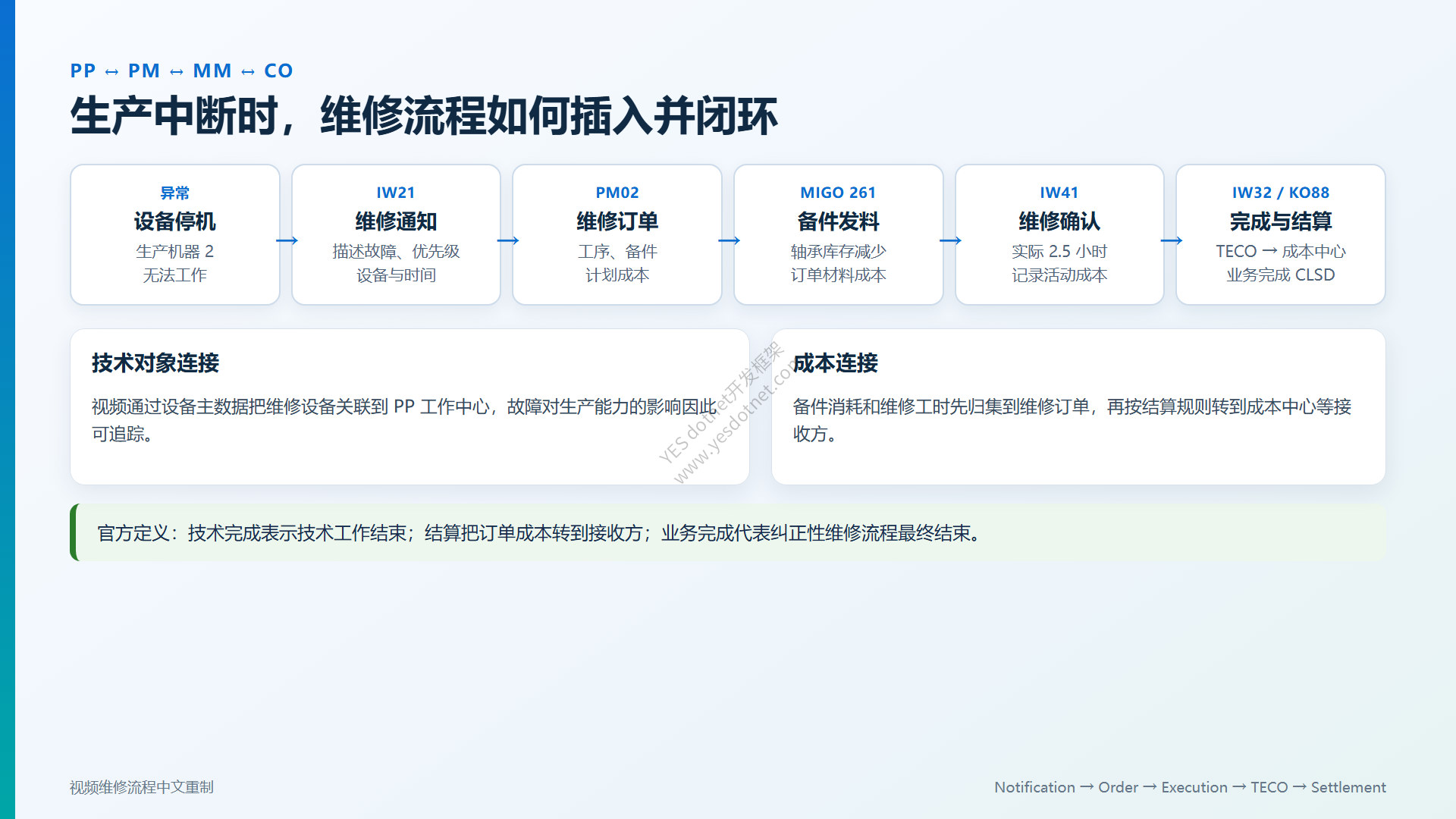Click the footer text 视频维修流程中文重制
The image size is (1456, 819).
tap(142, 787)
